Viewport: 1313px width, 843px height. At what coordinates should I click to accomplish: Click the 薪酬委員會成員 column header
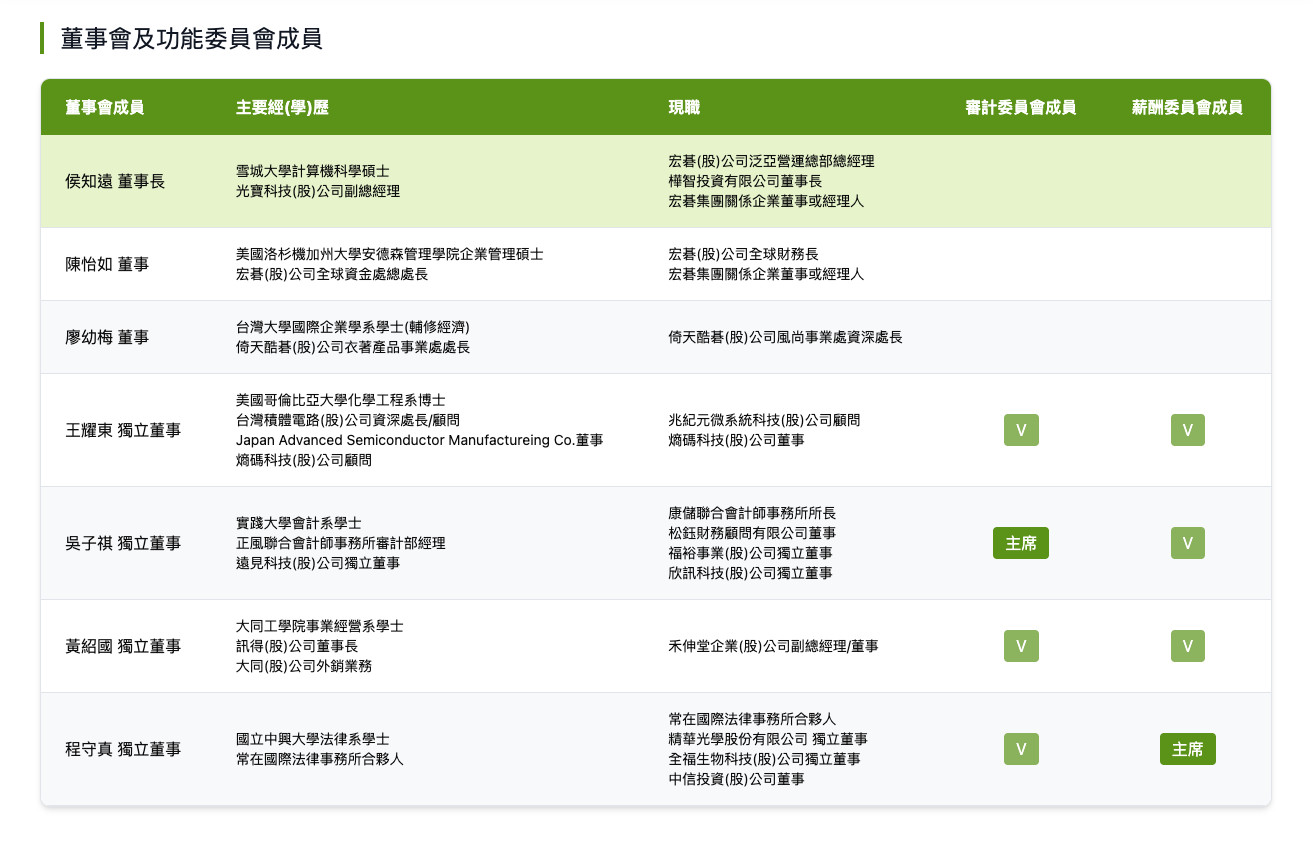[x=1187, y=107]
